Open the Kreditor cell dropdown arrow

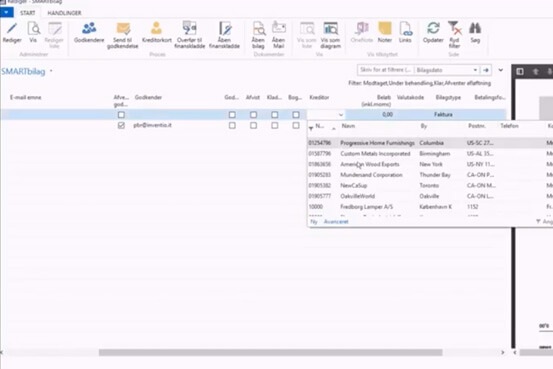tap(341, 115)
